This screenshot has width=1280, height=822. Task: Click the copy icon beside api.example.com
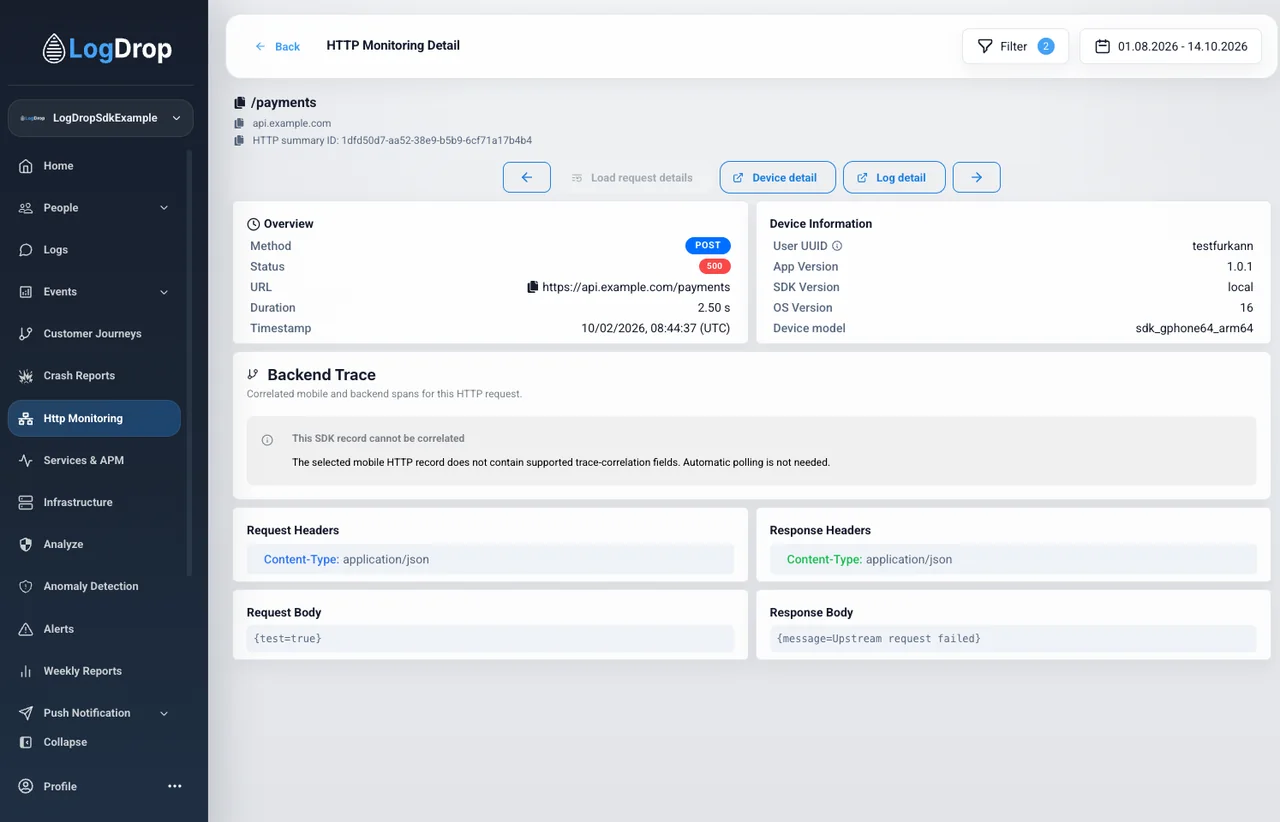[x=239, y=123]
